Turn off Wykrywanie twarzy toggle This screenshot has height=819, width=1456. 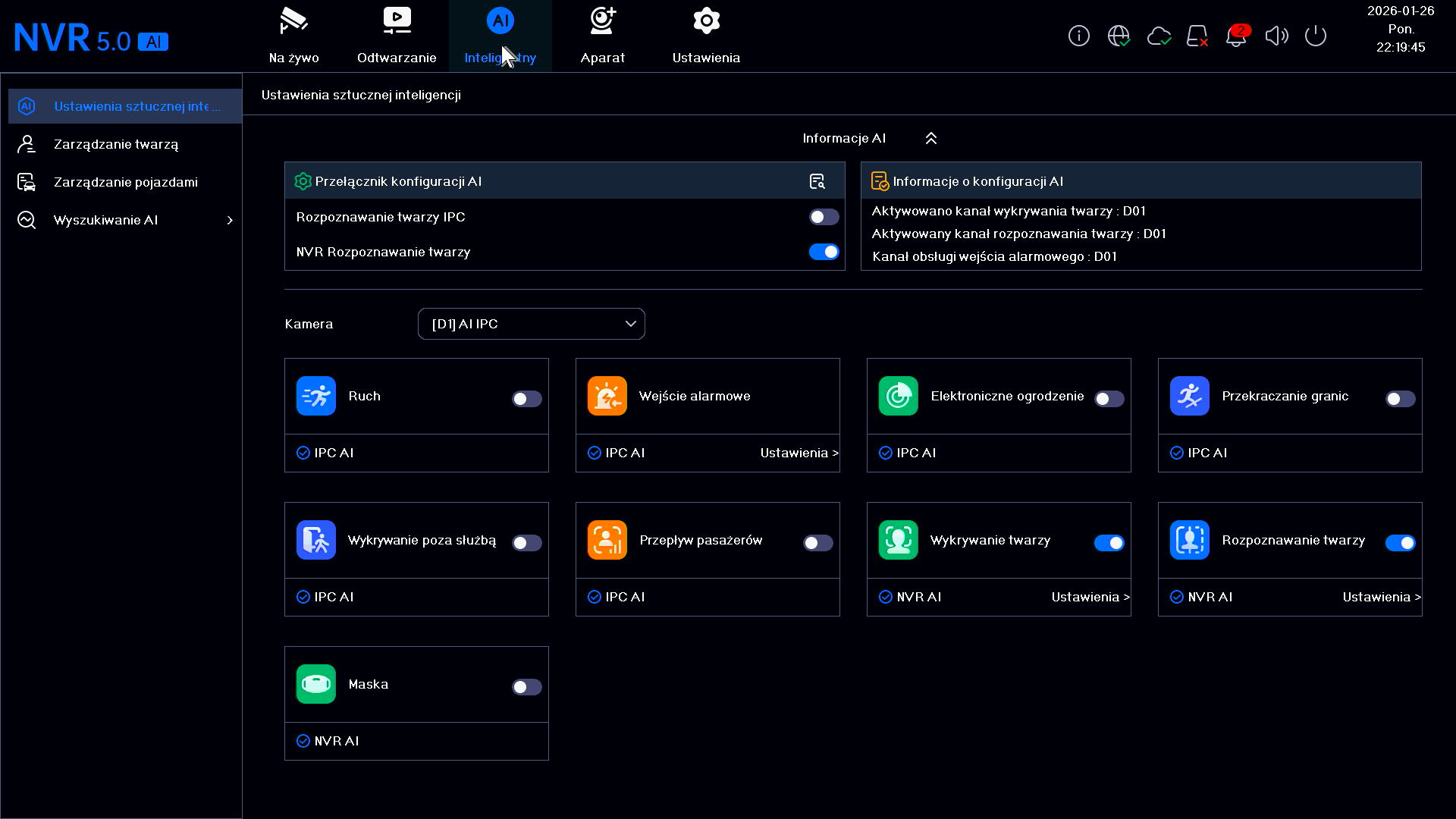tap(1109, 543)
